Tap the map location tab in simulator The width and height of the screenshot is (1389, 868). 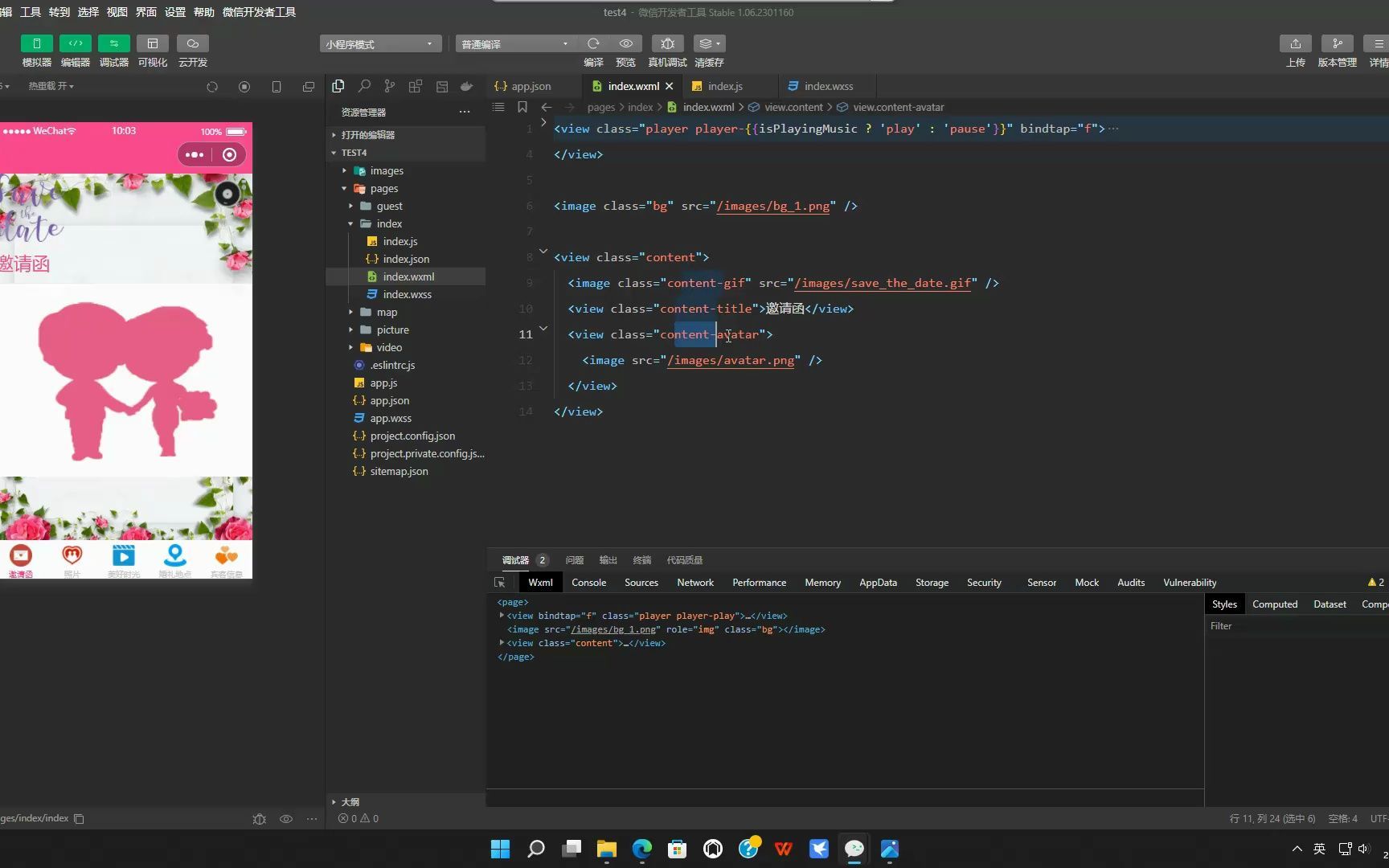coord(174,560)
